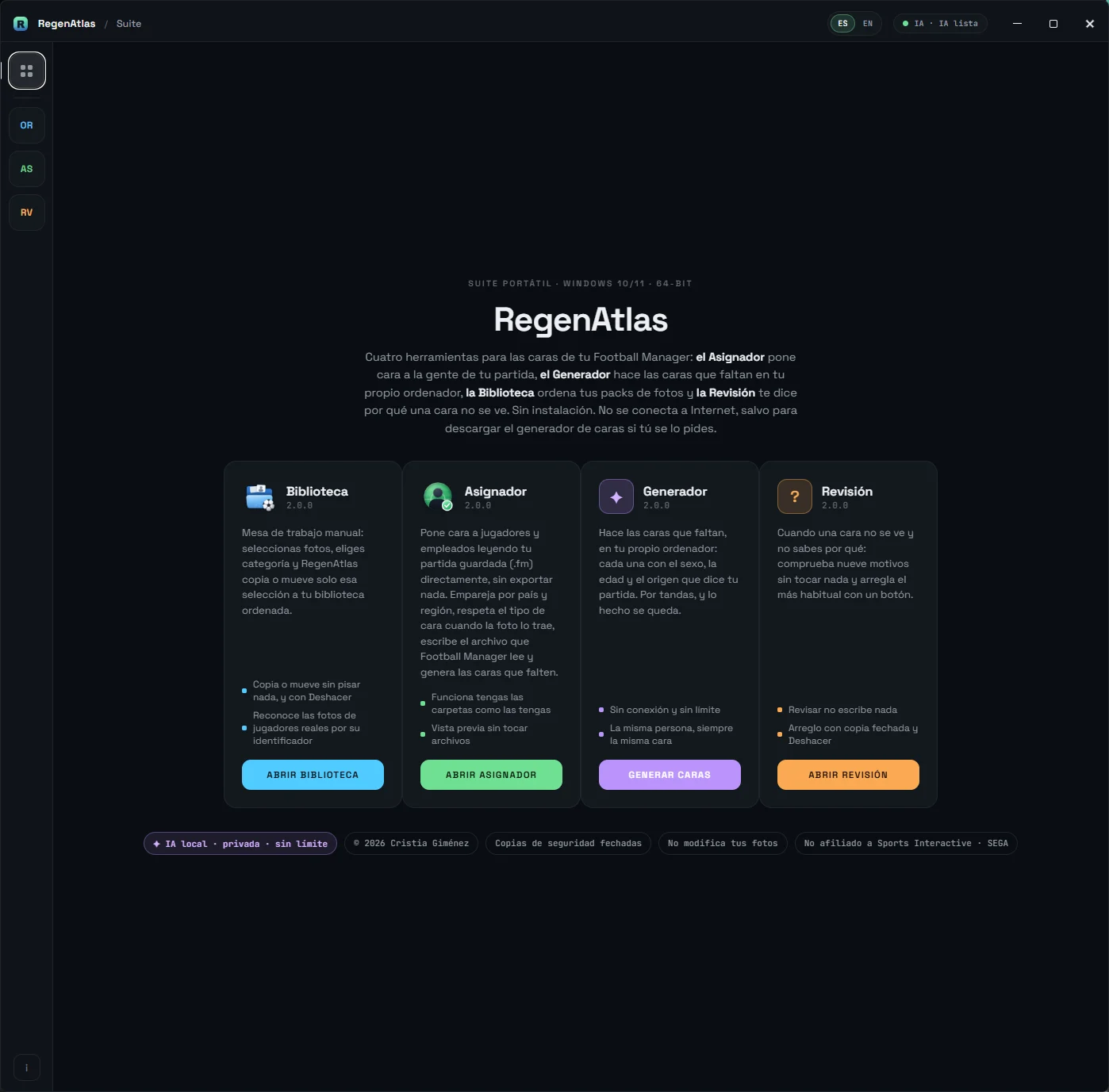Click 'La misma persona, siempre' bullet
Image resolution: width=1109 pixels, height=1092 pixels.
tap(666, 734)
